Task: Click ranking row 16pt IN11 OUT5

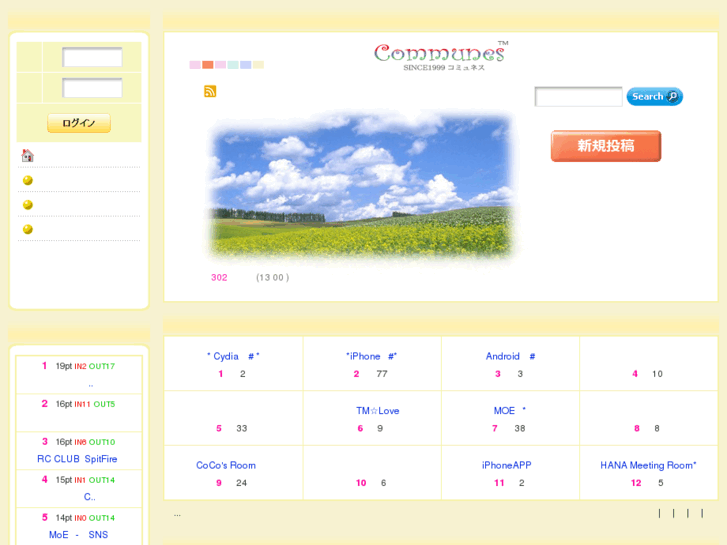Action: [x=79, y=404]
